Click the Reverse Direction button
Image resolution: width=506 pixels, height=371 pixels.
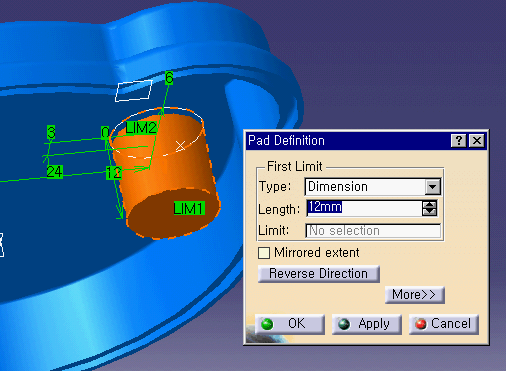pyautogui.click(x=319, y=274)
